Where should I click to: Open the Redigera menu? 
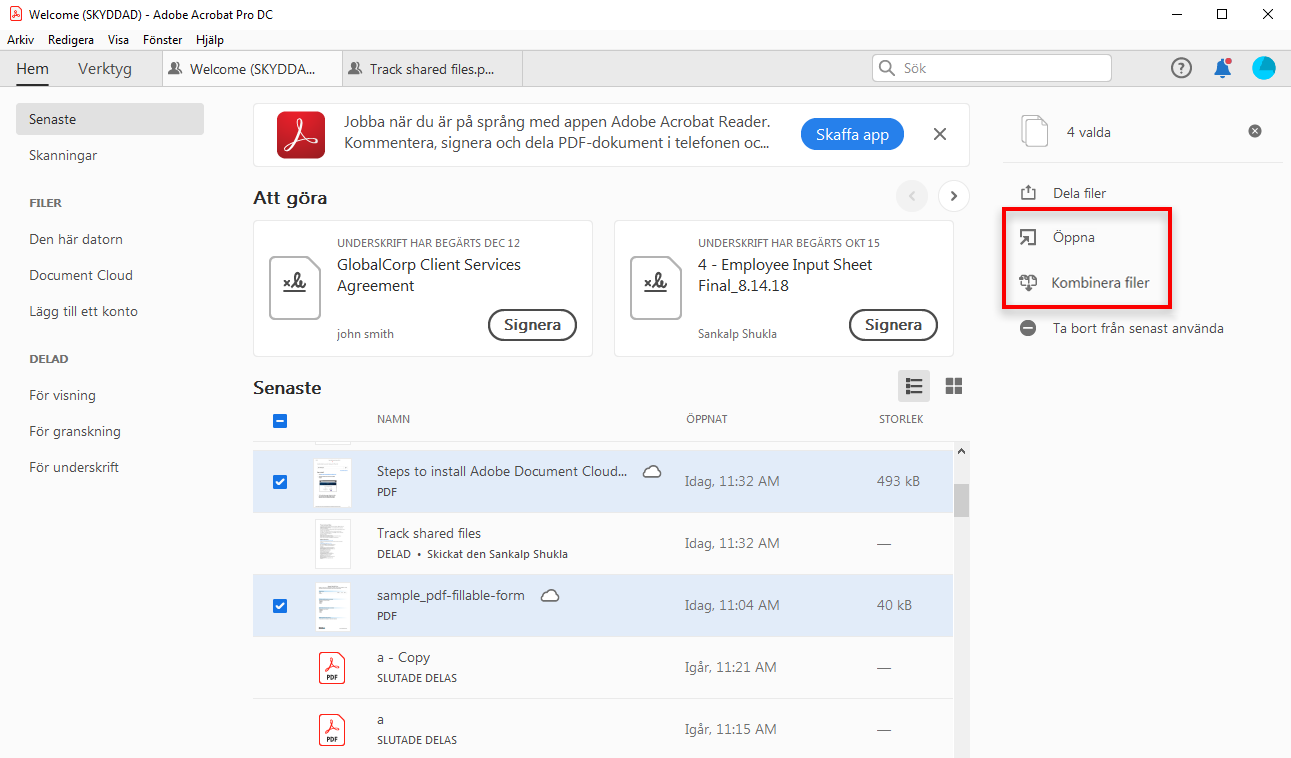[x=71, y=40]
